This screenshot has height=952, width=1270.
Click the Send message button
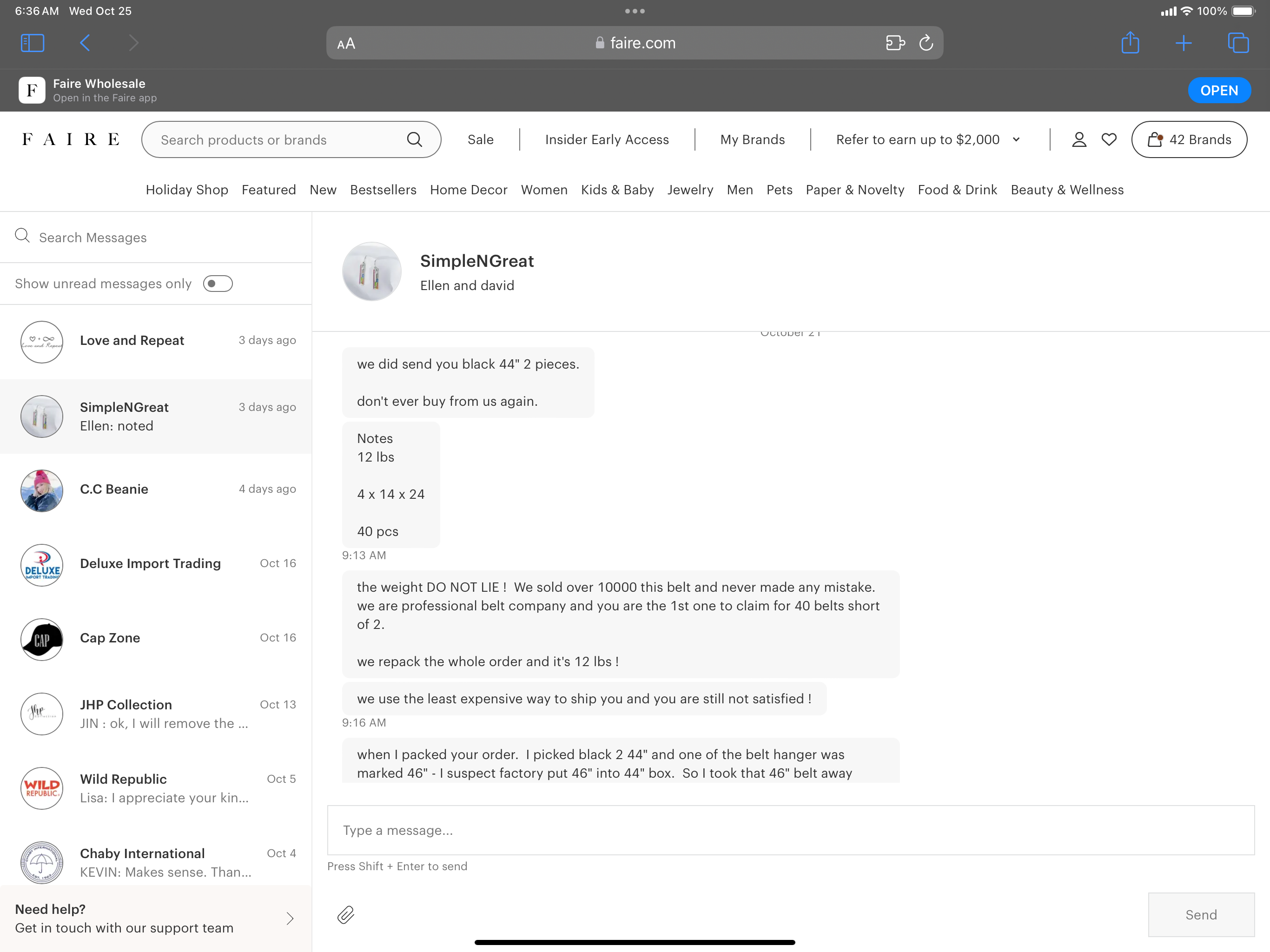point(1201,915)
